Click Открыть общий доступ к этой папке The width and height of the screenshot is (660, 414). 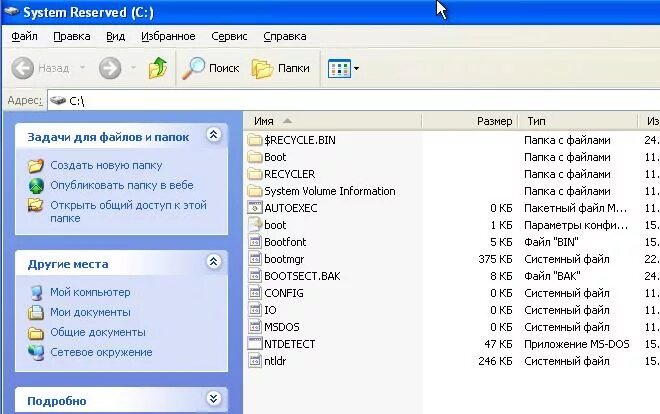(x=128, y=212)
